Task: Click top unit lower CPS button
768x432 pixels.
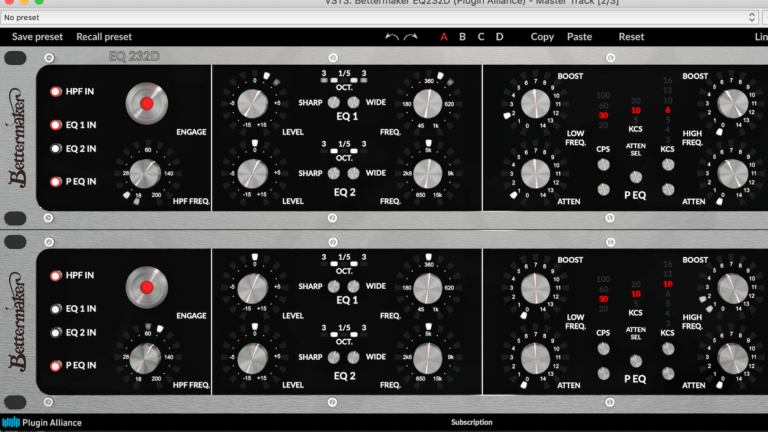Action: (603, 189)
